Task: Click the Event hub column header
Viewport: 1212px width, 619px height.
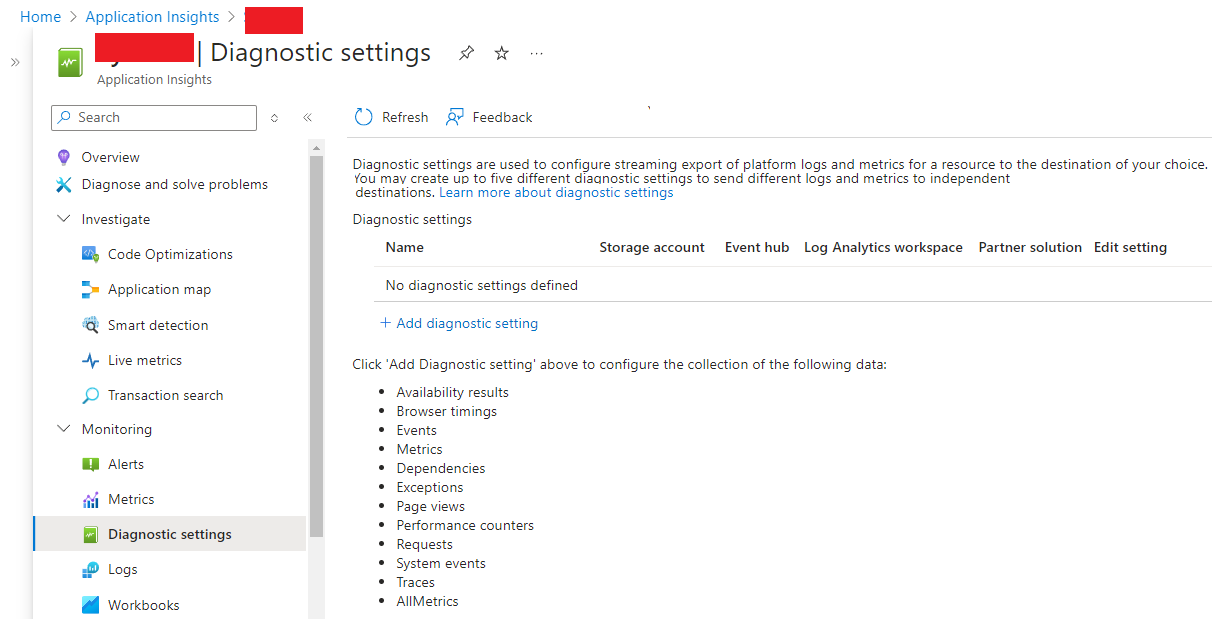Action: click(x=757, y=247)
